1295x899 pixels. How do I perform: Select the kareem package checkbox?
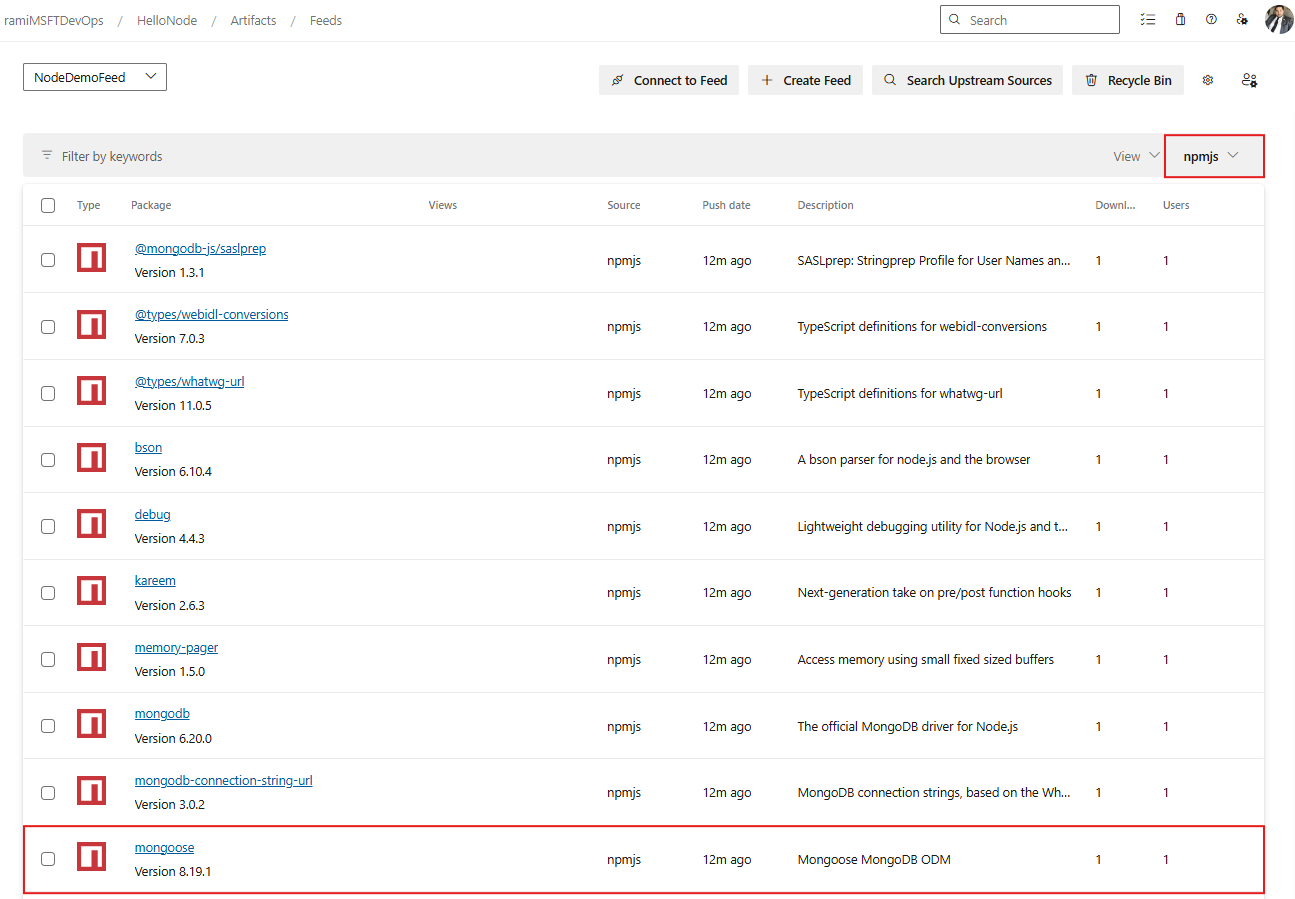pyautogui.click(x=48, y=593)
